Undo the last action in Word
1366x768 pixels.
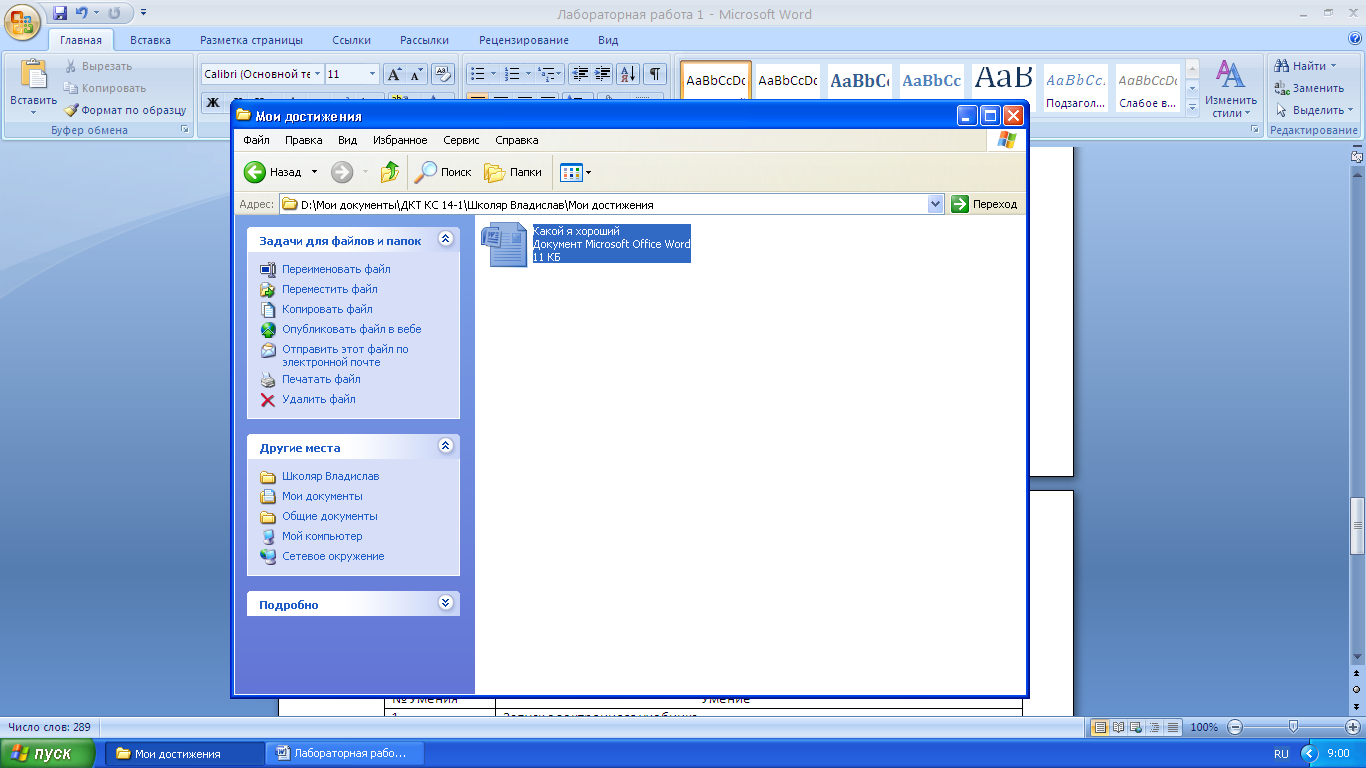click(x=82, y=13)
